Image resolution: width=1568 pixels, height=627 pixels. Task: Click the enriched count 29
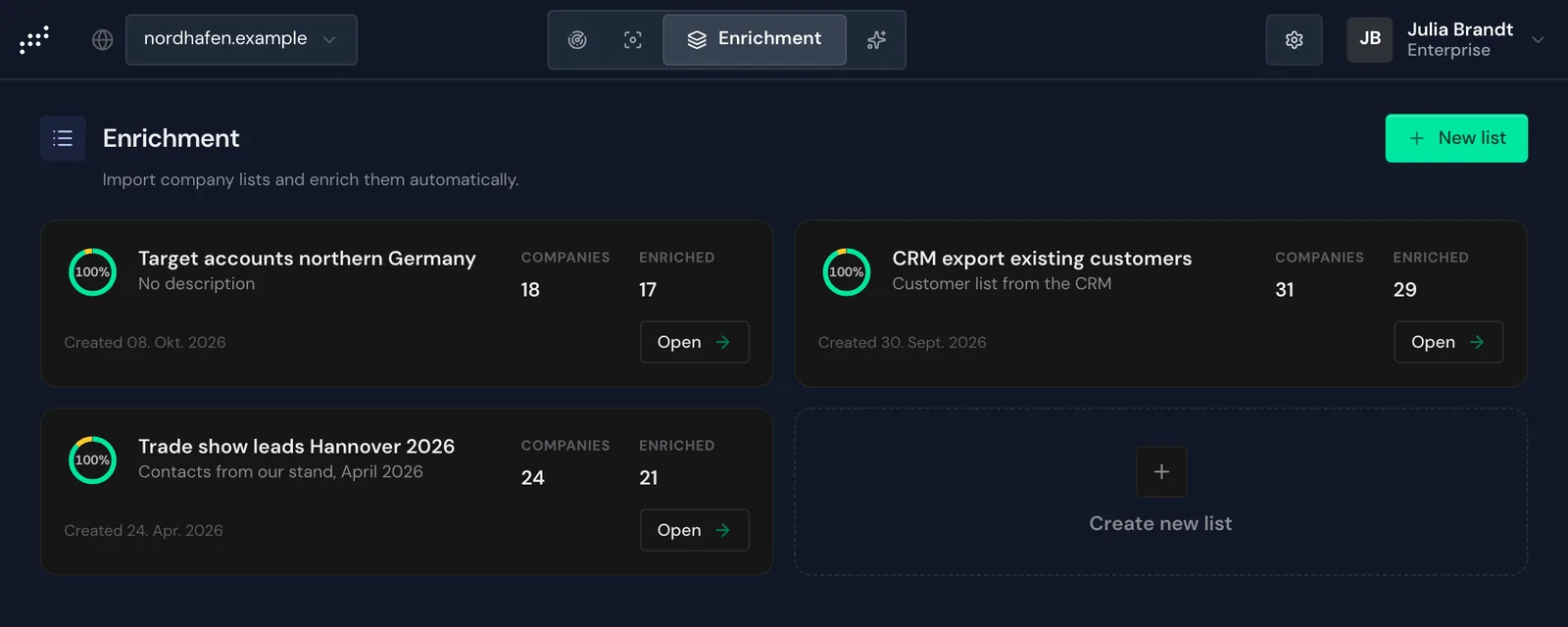[1404, 290]
